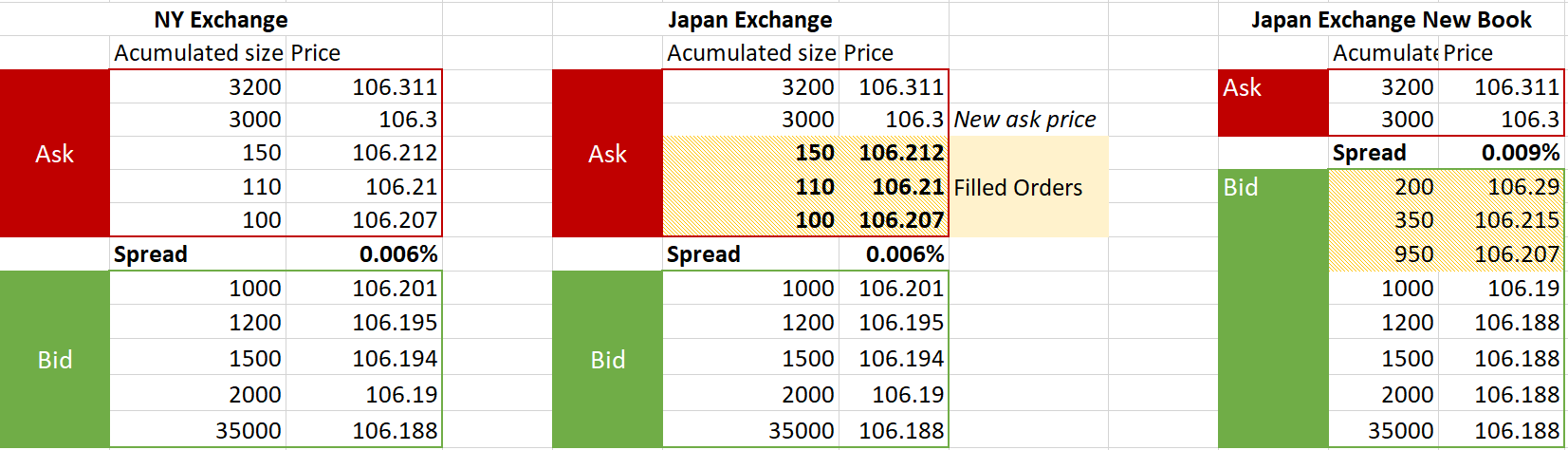Select the 200 accumulated size cell
The height and width of the screenshot is (450, 1568).
pos(1413,187)
